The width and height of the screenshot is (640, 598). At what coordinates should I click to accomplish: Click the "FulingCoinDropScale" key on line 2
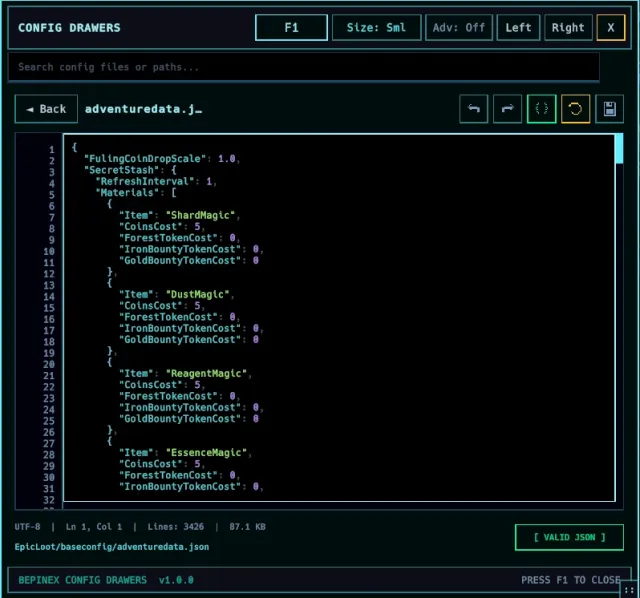[145, 158]
